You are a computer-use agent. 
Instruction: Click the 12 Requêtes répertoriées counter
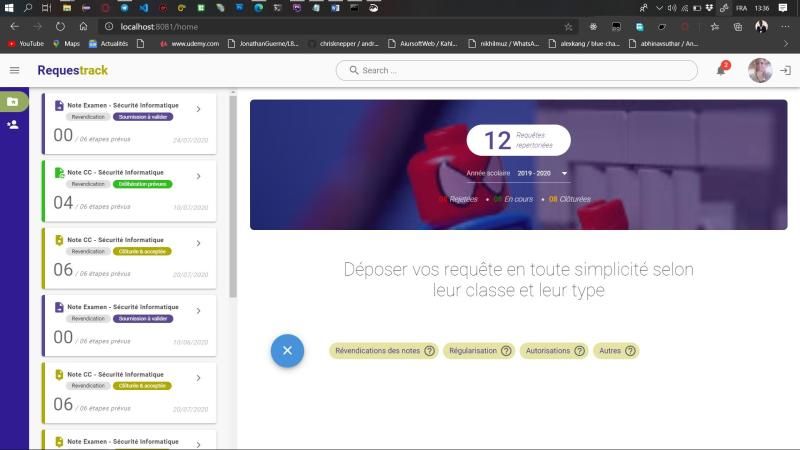[x=518, y=140]
